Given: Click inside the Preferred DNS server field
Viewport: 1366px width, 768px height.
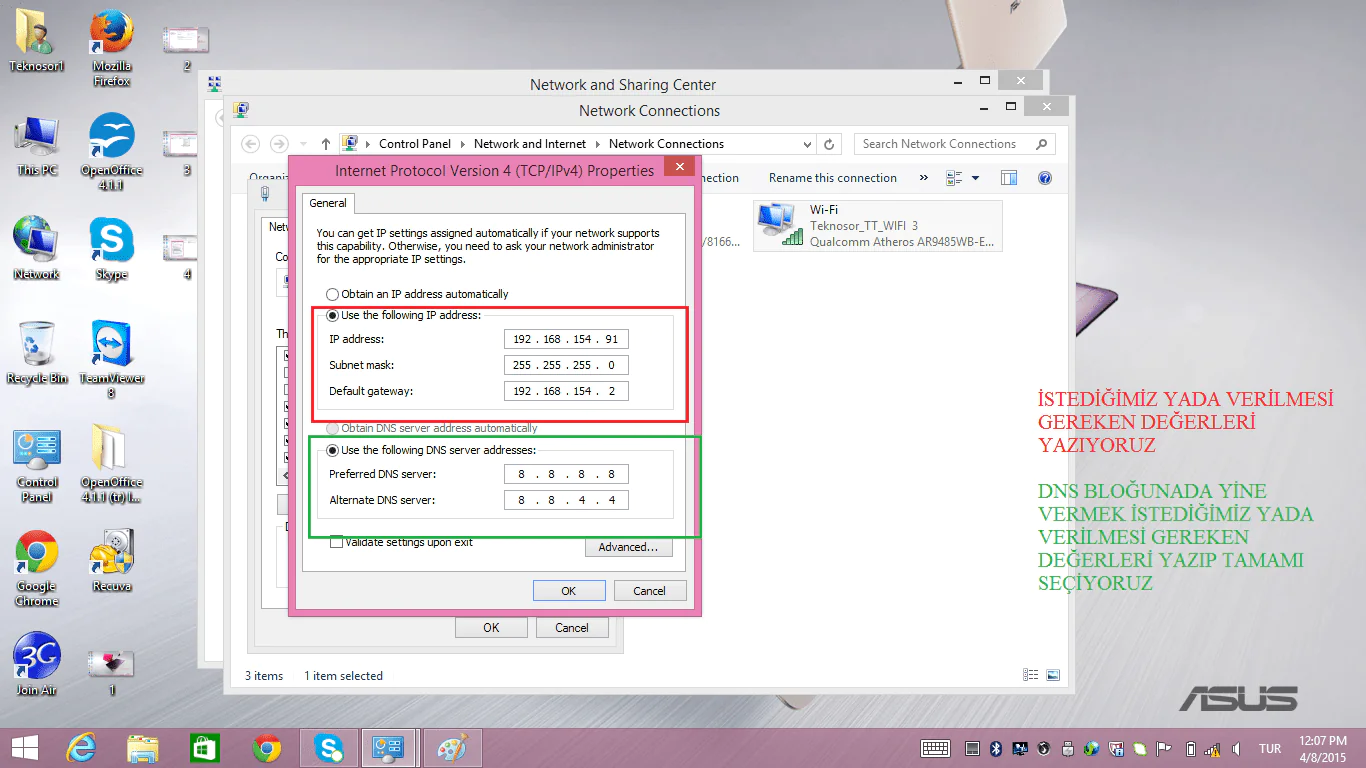Looking at the screenshot, I should [566, 473].
